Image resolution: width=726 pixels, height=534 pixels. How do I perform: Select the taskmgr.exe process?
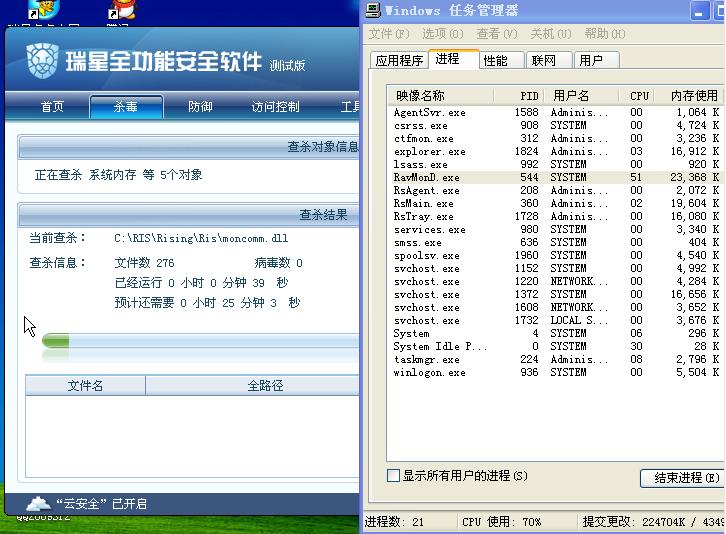click(556, 359)
